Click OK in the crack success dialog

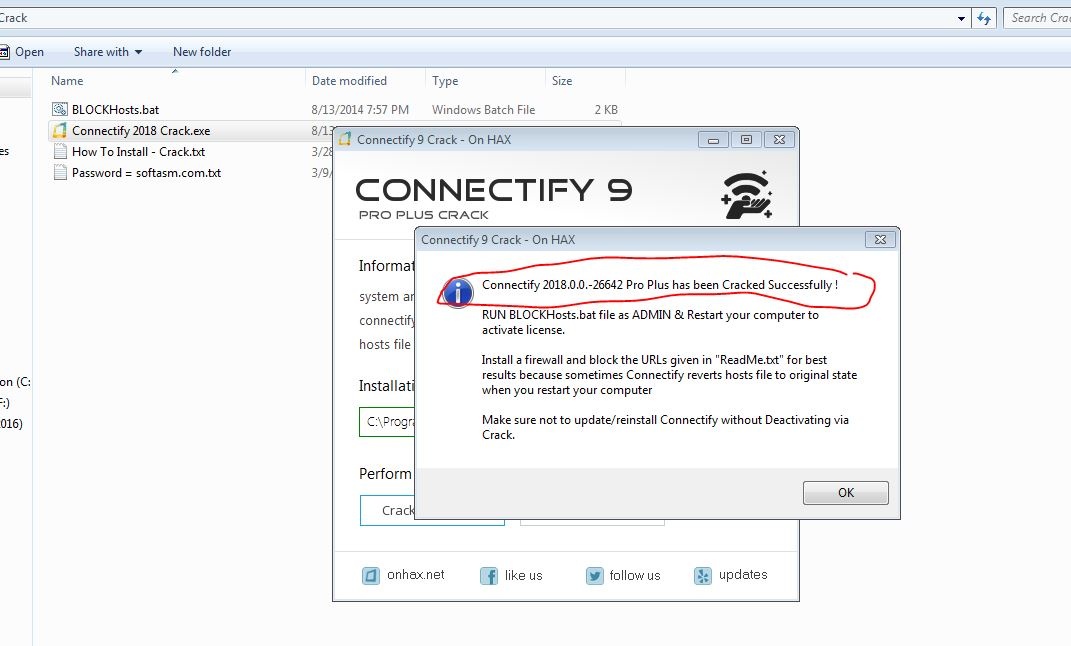tap(846, 492)
